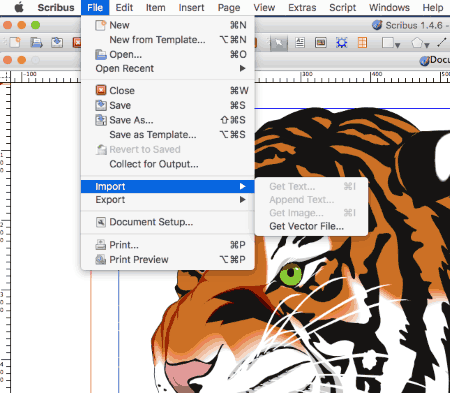Screen dimensions: 450x393
Task: Click the Close document toolbar icon
Action: (77, 43)
